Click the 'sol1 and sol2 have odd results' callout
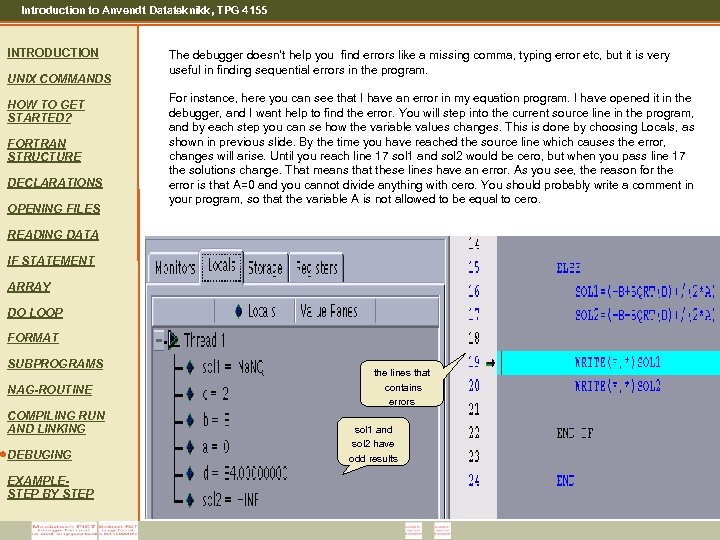This screenshot has height=540, width=720. [373, 444]
